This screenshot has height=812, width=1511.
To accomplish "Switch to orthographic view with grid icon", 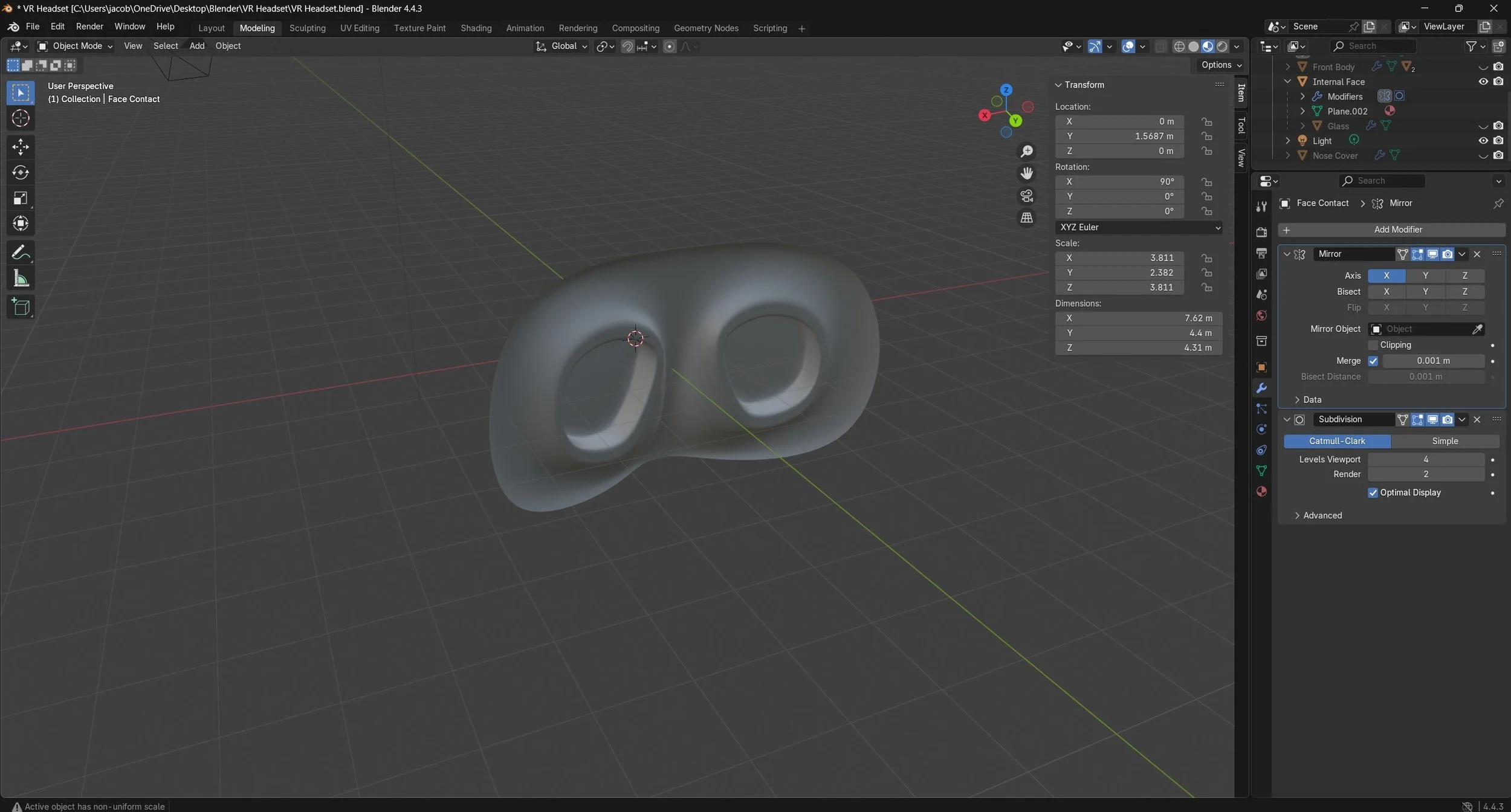I will 1026,217.
